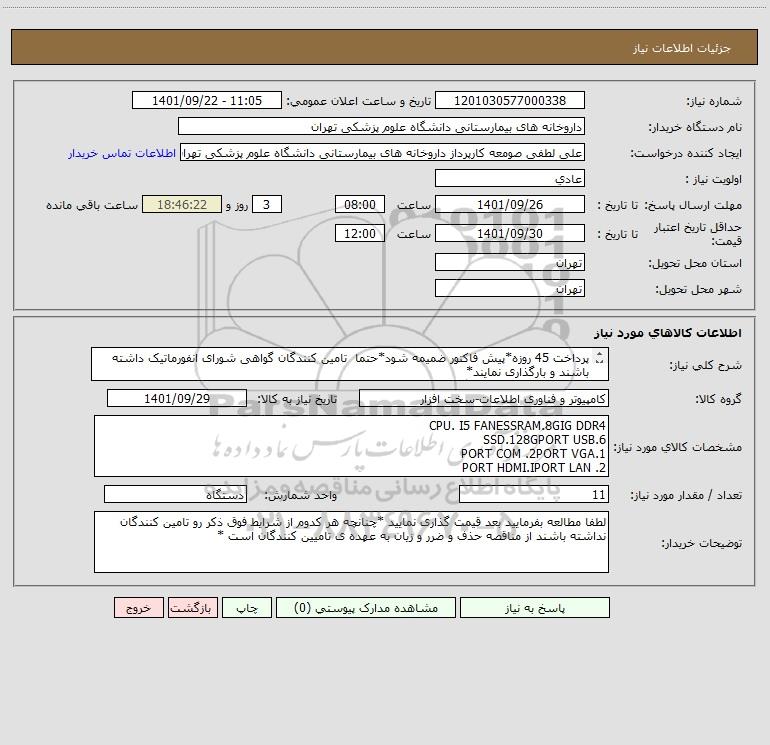Click the جزئیات اطلاعات نیاز header title

tap(682, 48)
